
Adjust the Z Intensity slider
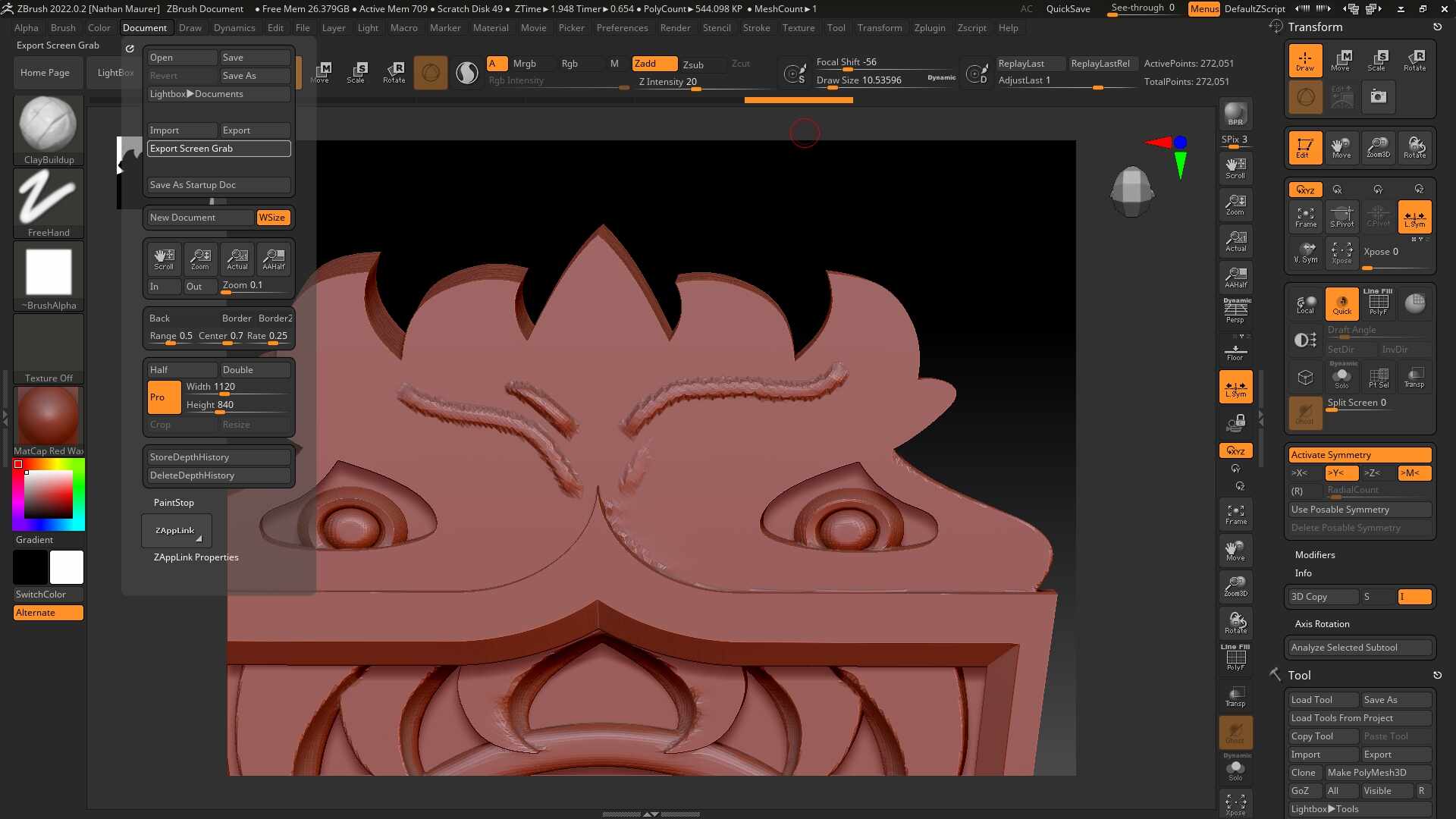click(682, 83)
